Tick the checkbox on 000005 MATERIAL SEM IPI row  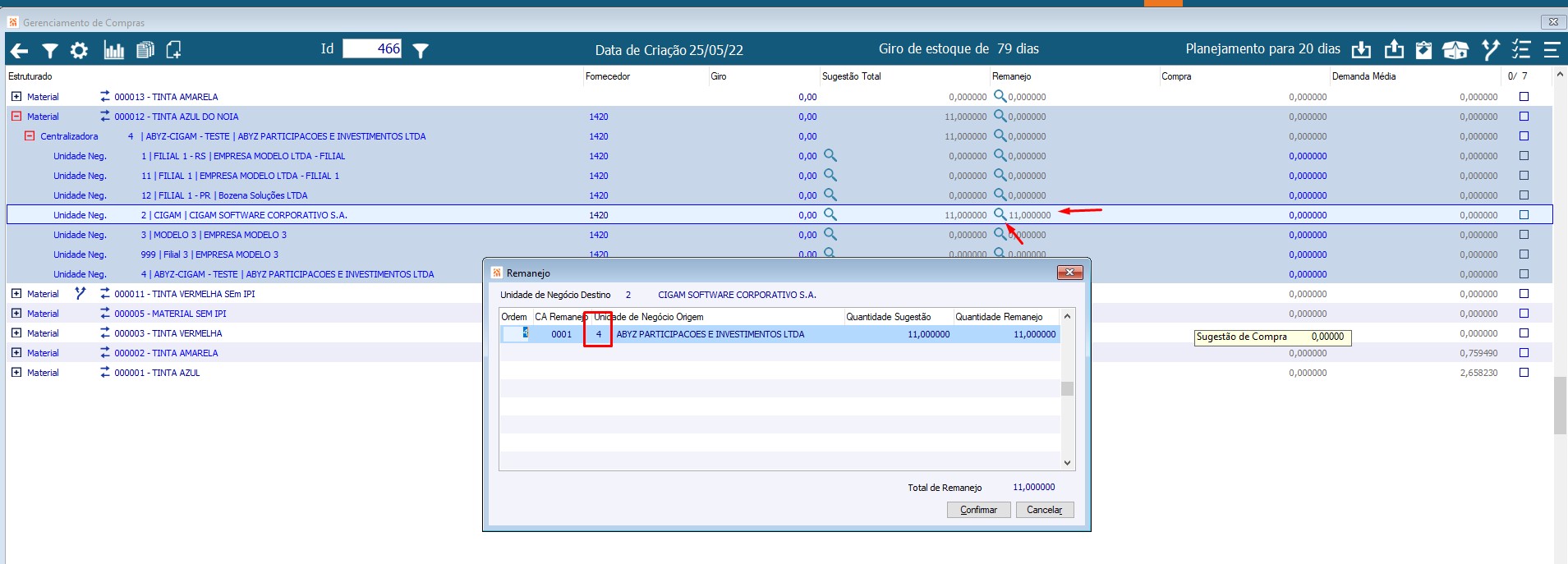pos(1524,314)
